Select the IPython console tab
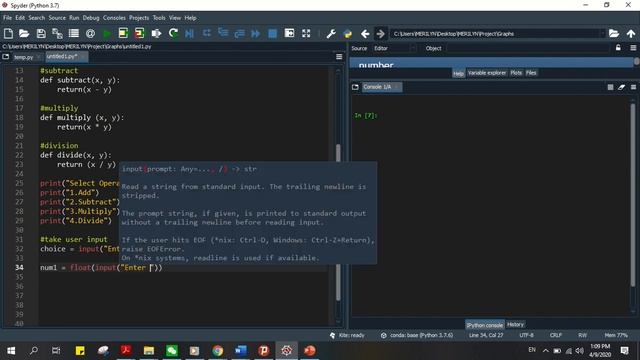Viewport: 640px width, 360px height. click(x=484, y=325)
